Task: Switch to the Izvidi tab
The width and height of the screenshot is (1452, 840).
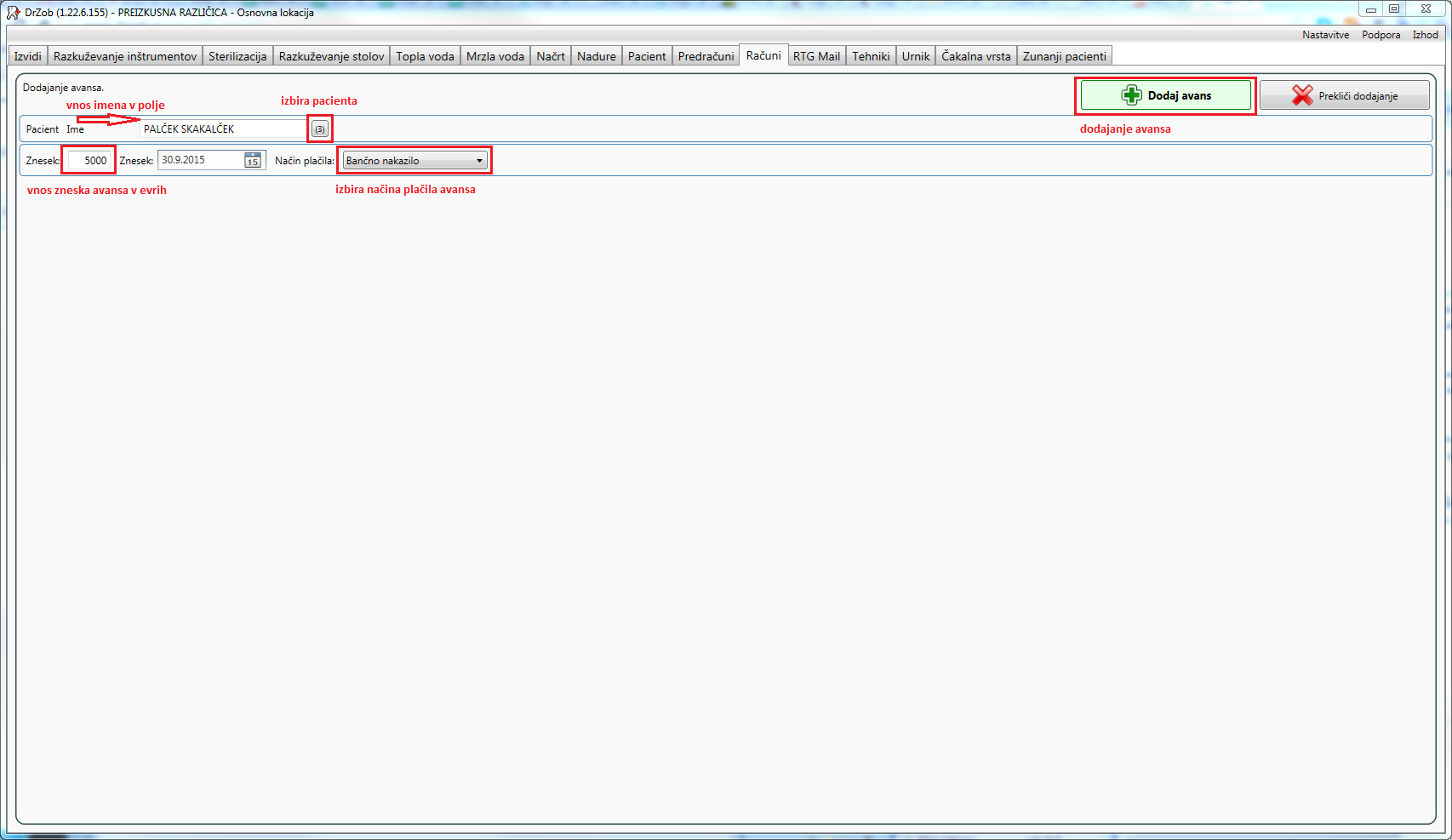Action: pyautogui.click(x=27, y=56)
